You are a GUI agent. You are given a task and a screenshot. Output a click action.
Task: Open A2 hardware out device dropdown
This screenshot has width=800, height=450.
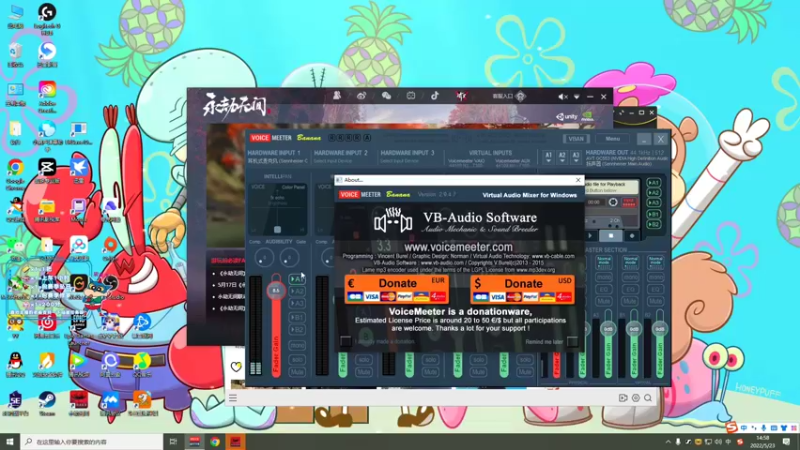(x=562, y=157)
